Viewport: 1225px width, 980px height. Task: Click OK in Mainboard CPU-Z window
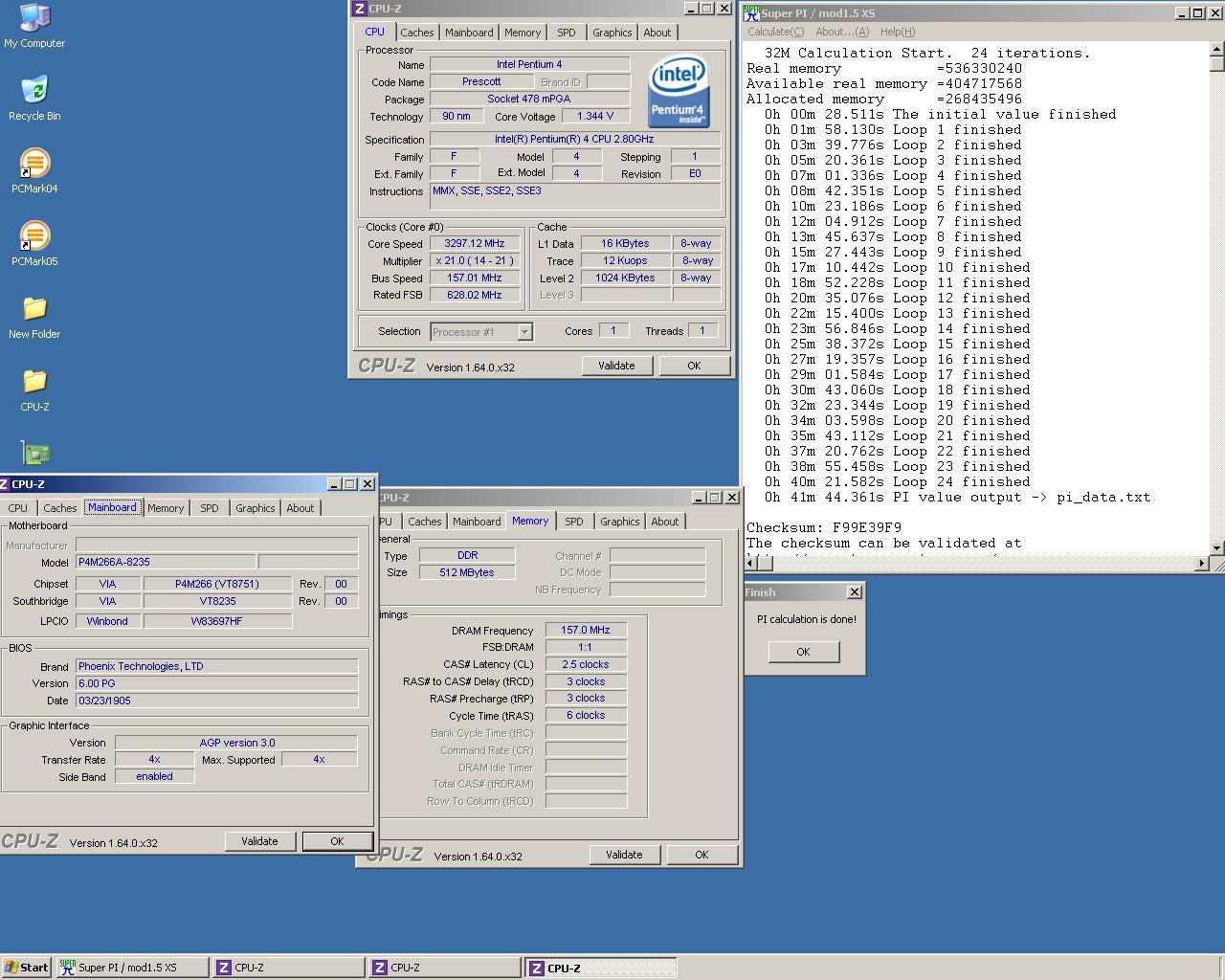[337, 841]
